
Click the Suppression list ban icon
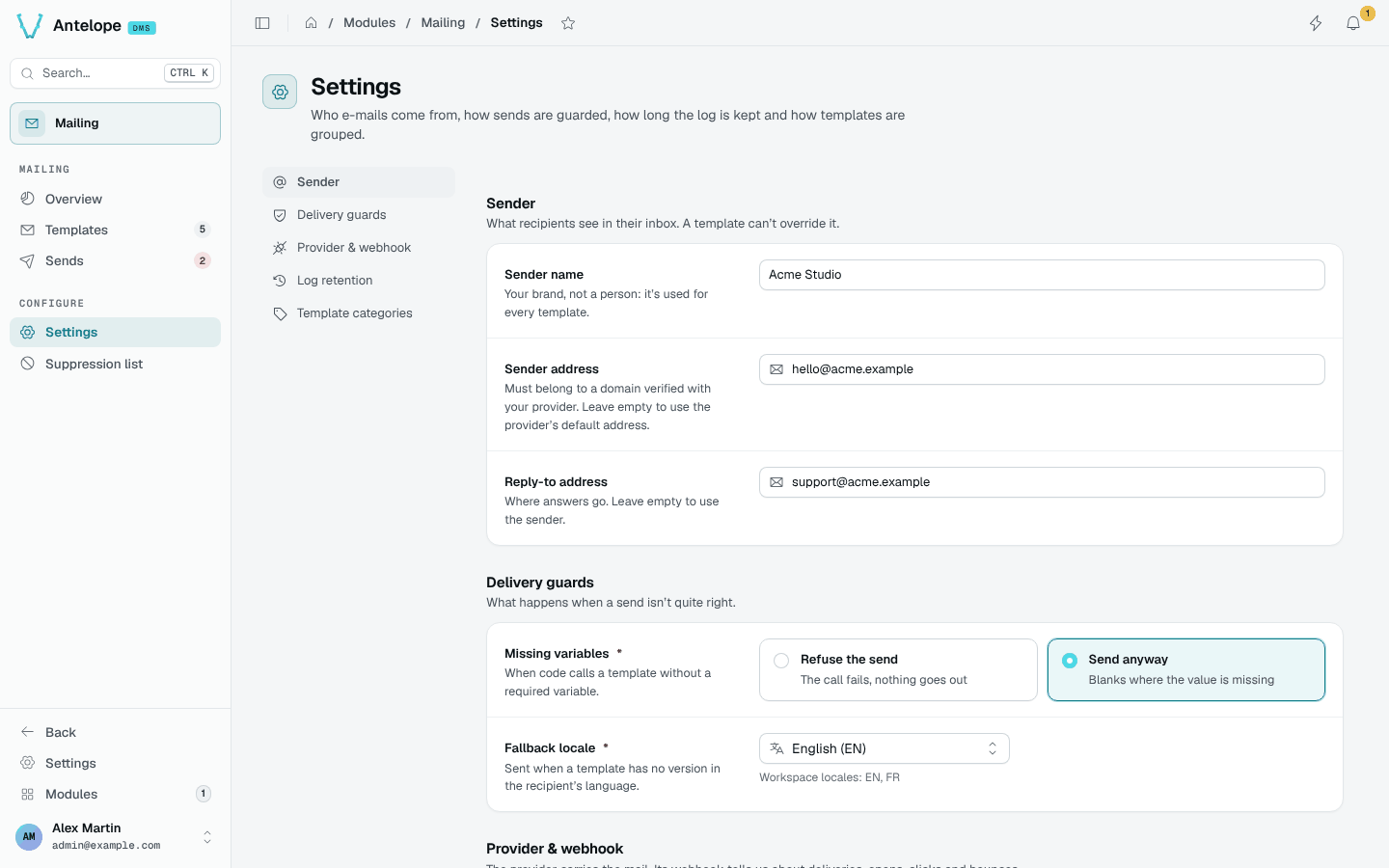click(x=27, y=364)
